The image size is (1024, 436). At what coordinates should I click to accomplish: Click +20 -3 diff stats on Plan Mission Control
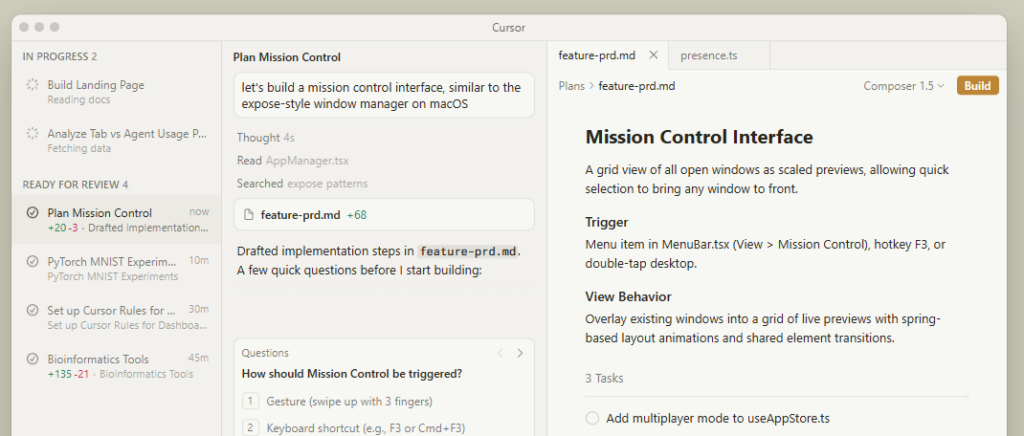click(x=63, y=228)
